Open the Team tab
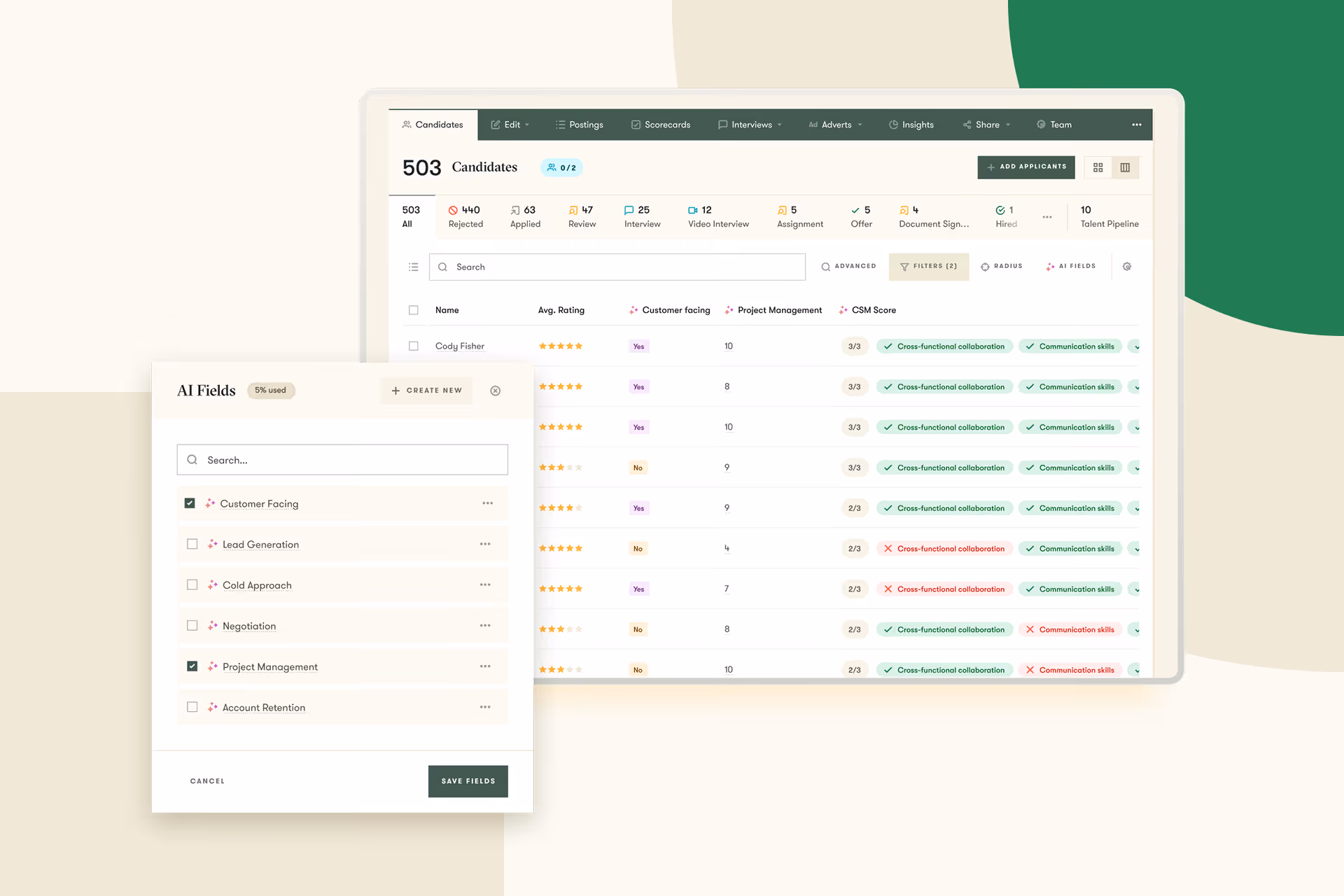 click(1054, 125)
